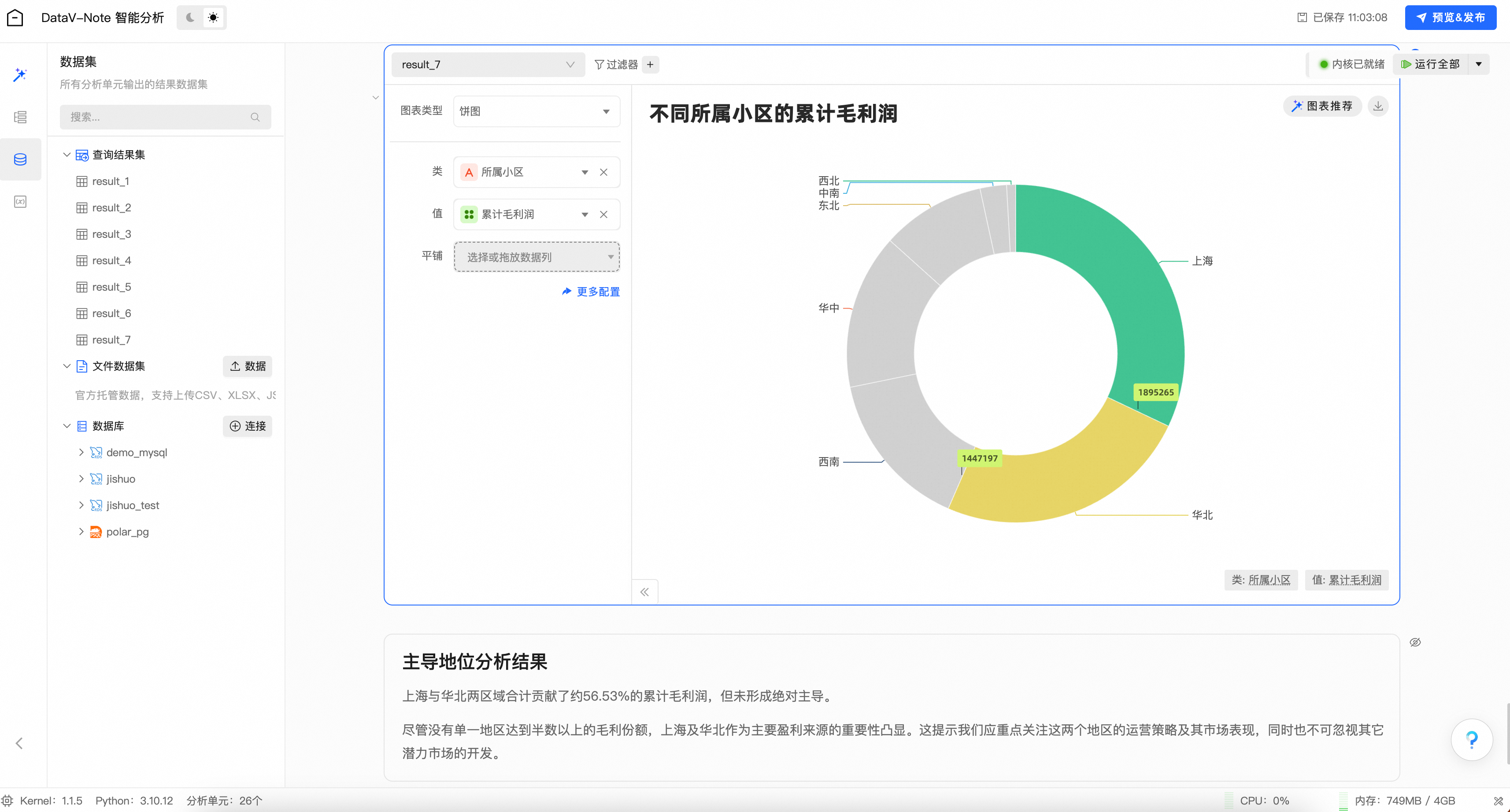Viewport: 1510px width, 812px height.
Task: Click the 数据 upload button
Action: pos(248,366)
